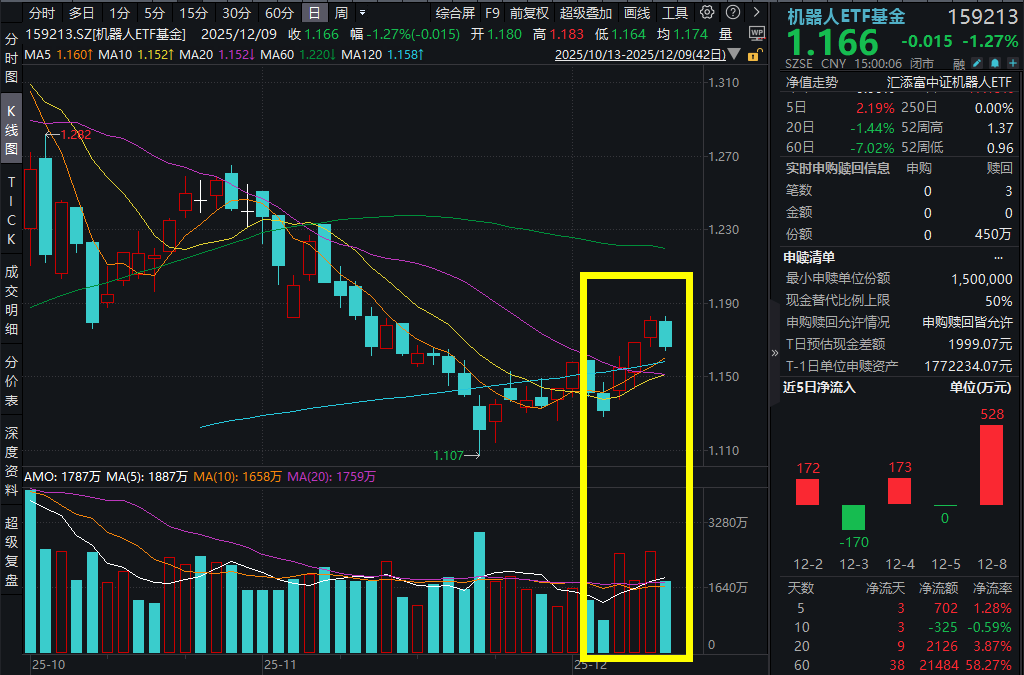Image resolution: width=1024 pixels, height=675 pixels.
Task: Click the plus icon to add to watchlist
Action: [1014, 62]
